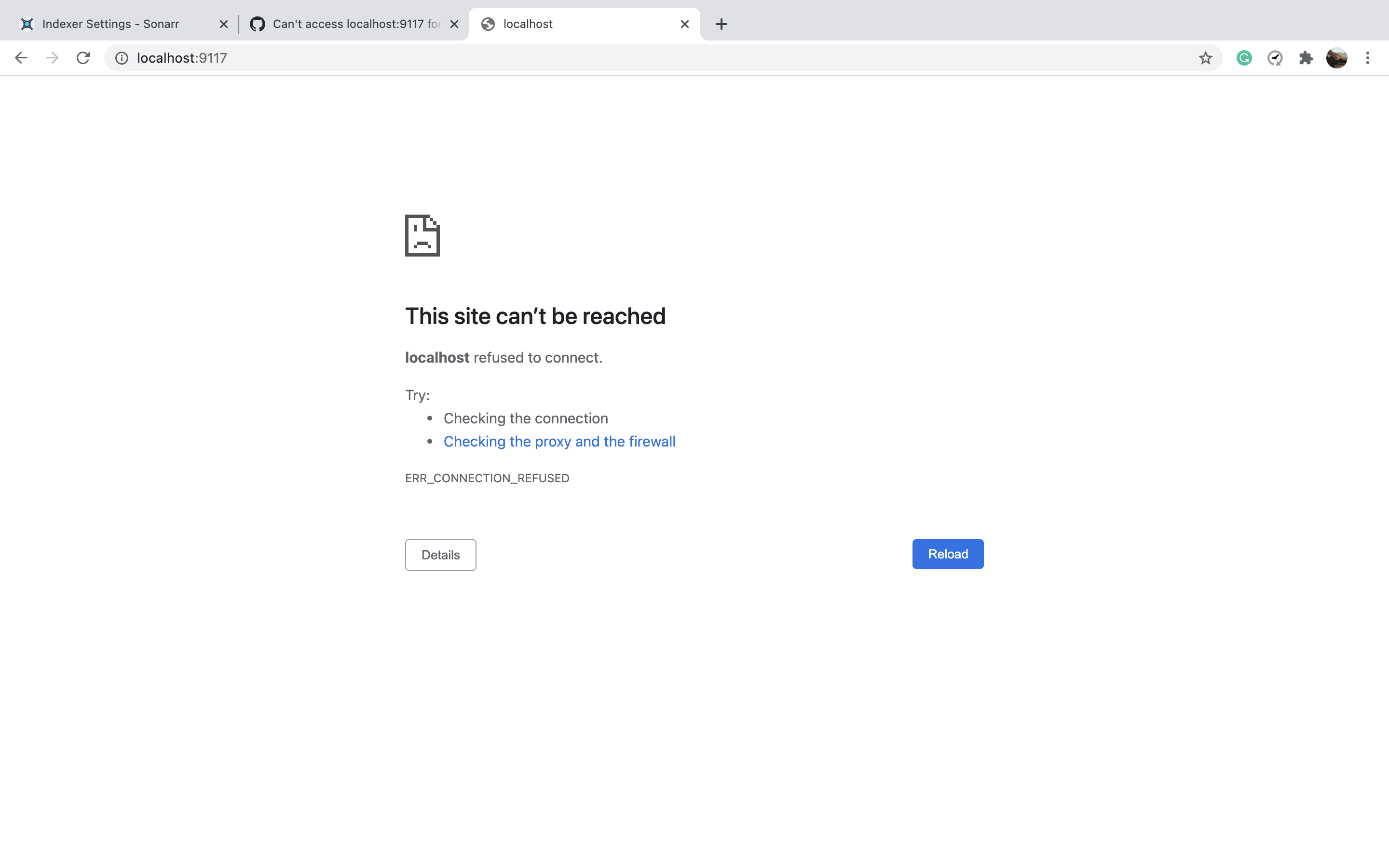Screen dimensions: 1389x868
Task: Open the Extensions puzzle icon
Action: [1306, 58]
